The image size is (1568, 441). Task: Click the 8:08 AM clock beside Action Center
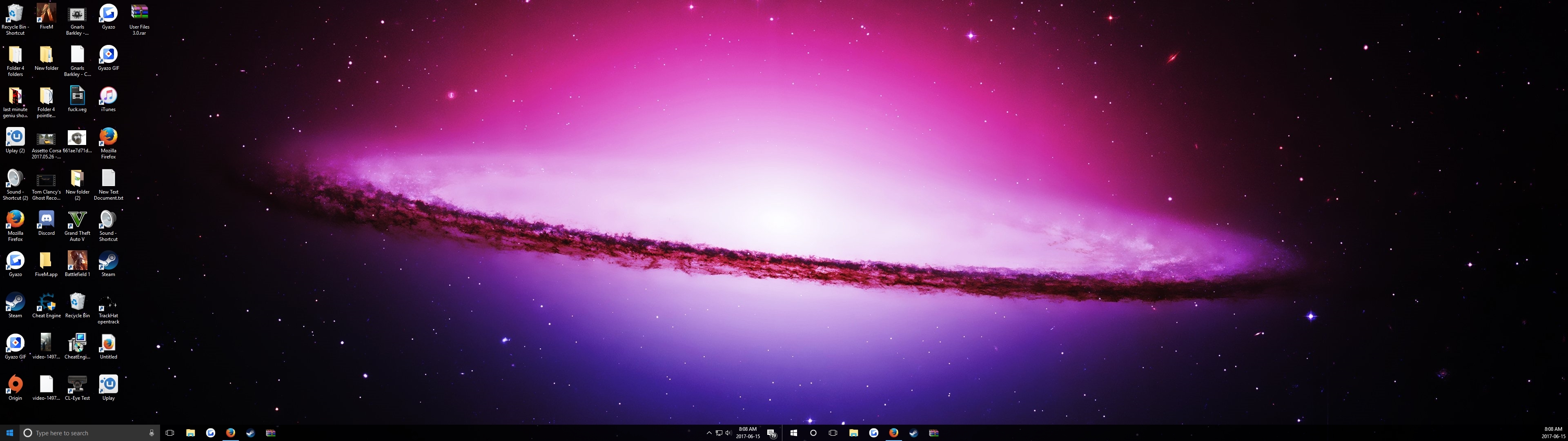[x=748, y=432]
